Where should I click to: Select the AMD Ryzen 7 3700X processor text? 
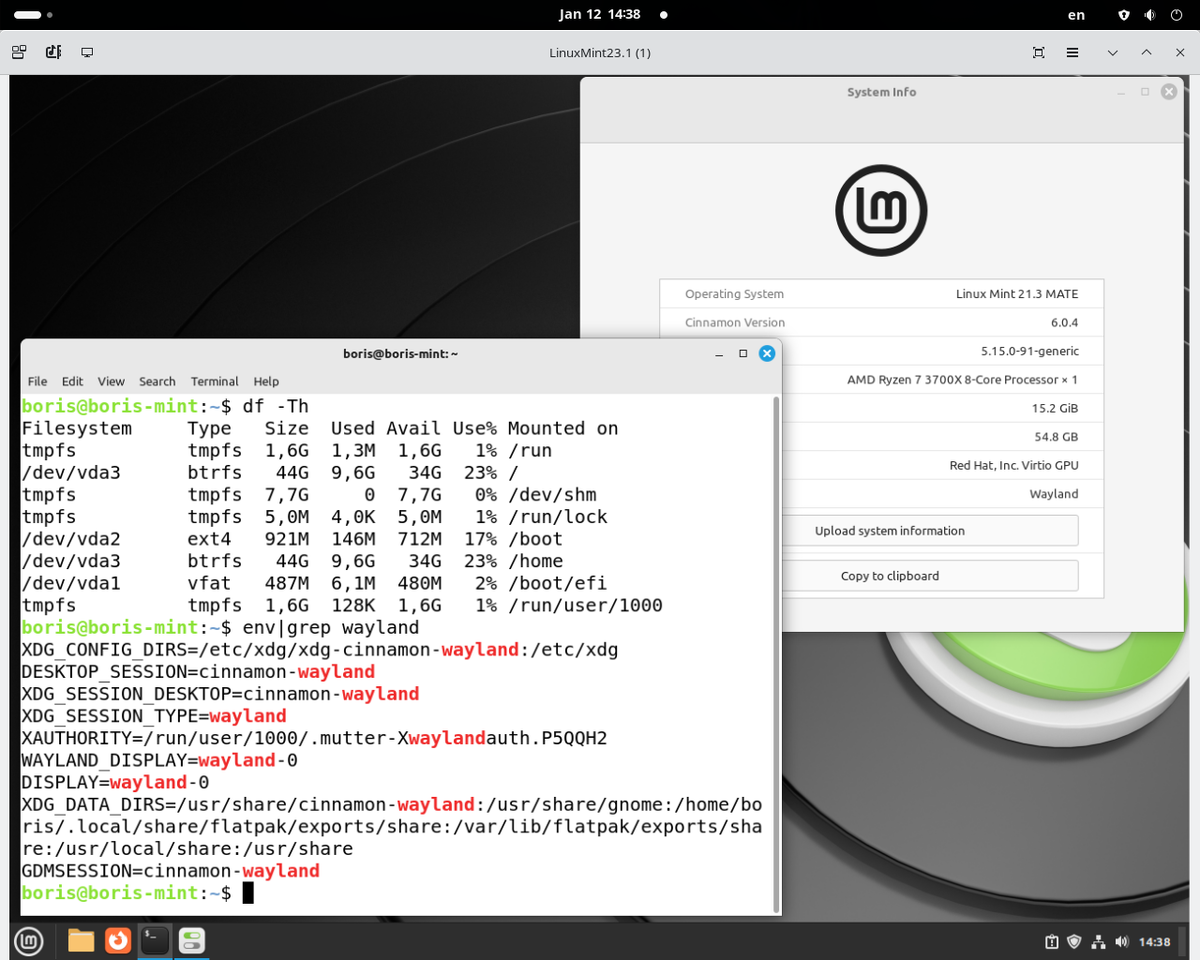click(962, 379)
